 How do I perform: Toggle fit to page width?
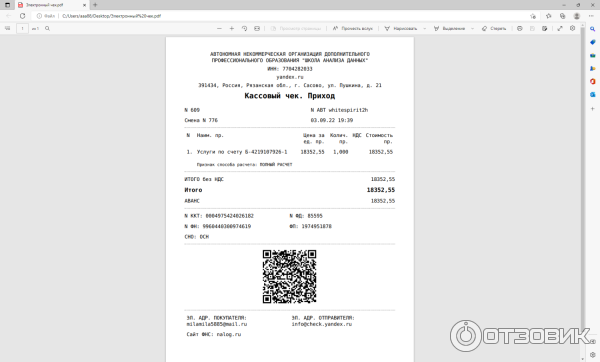257,28
